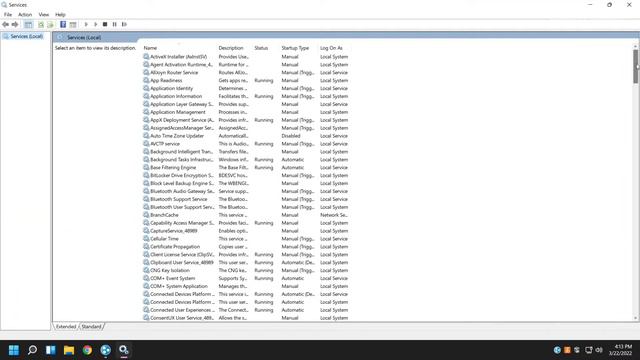Open taskbar Search

(x=32, y=350)
